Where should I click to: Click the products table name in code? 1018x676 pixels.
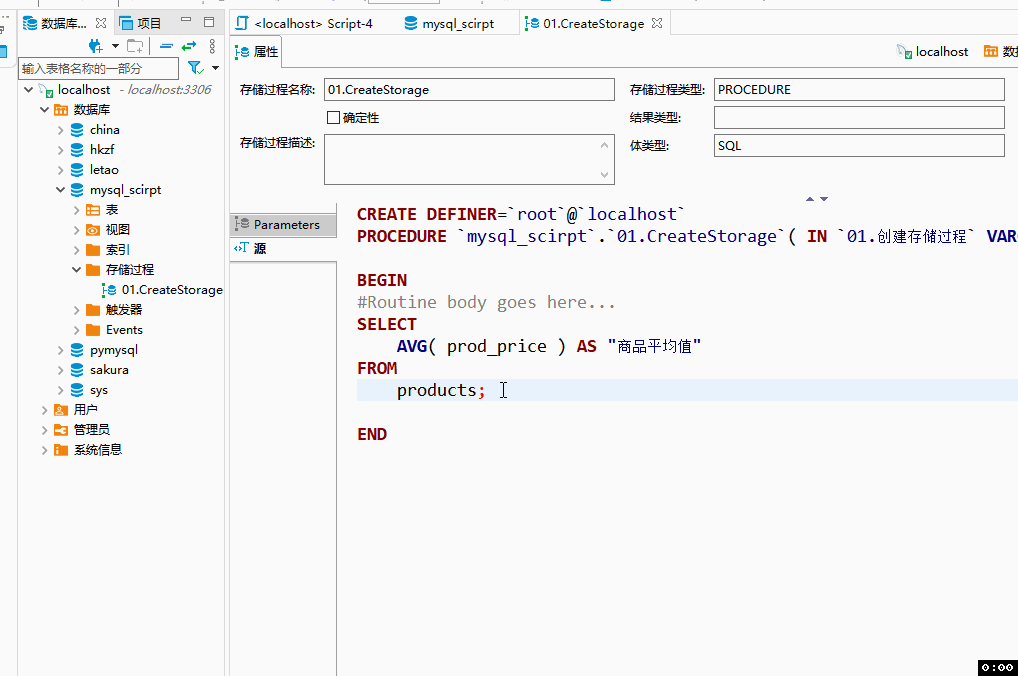pos(436,390)
